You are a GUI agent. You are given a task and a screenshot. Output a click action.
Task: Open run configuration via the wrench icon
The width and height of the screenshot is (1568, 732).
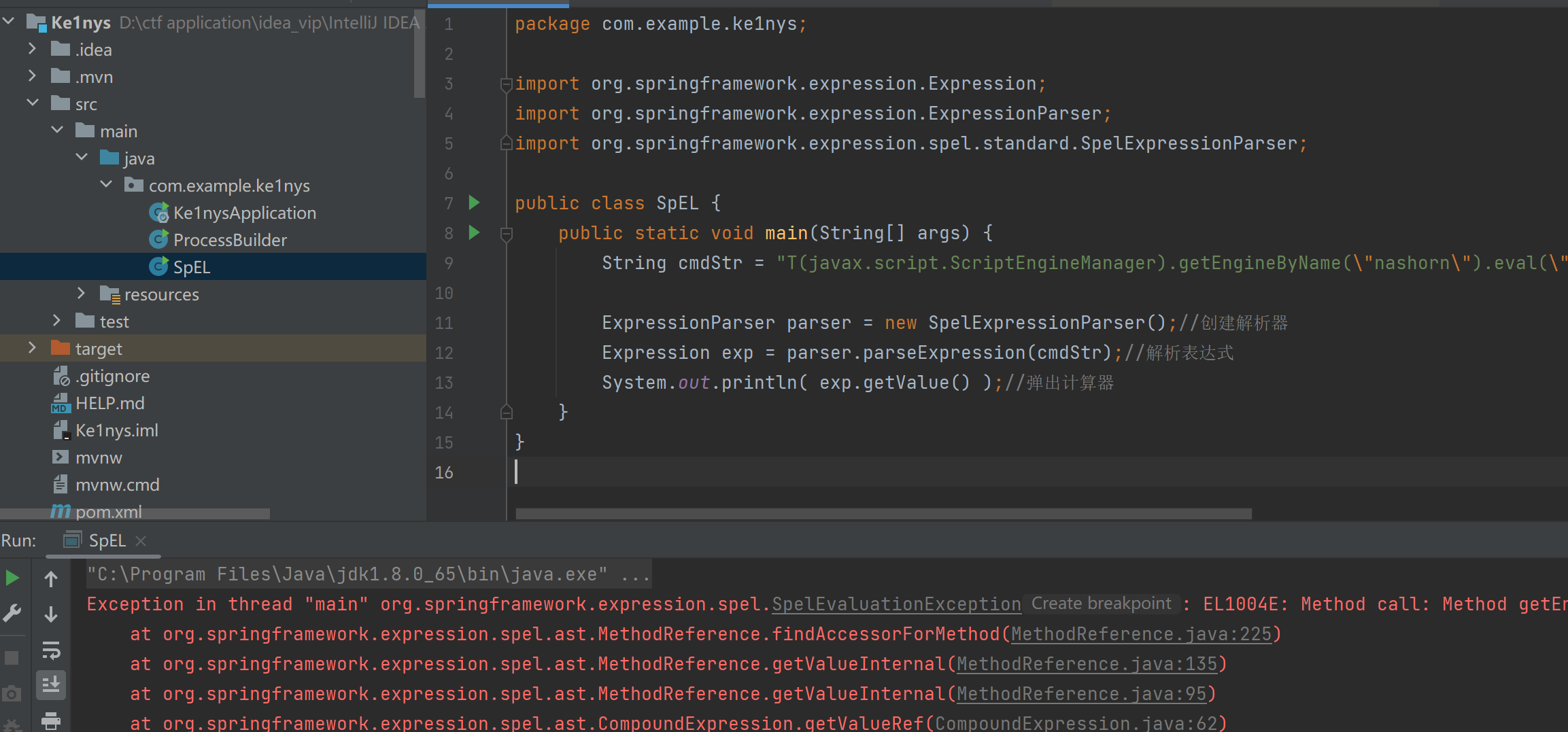(12, 614)
